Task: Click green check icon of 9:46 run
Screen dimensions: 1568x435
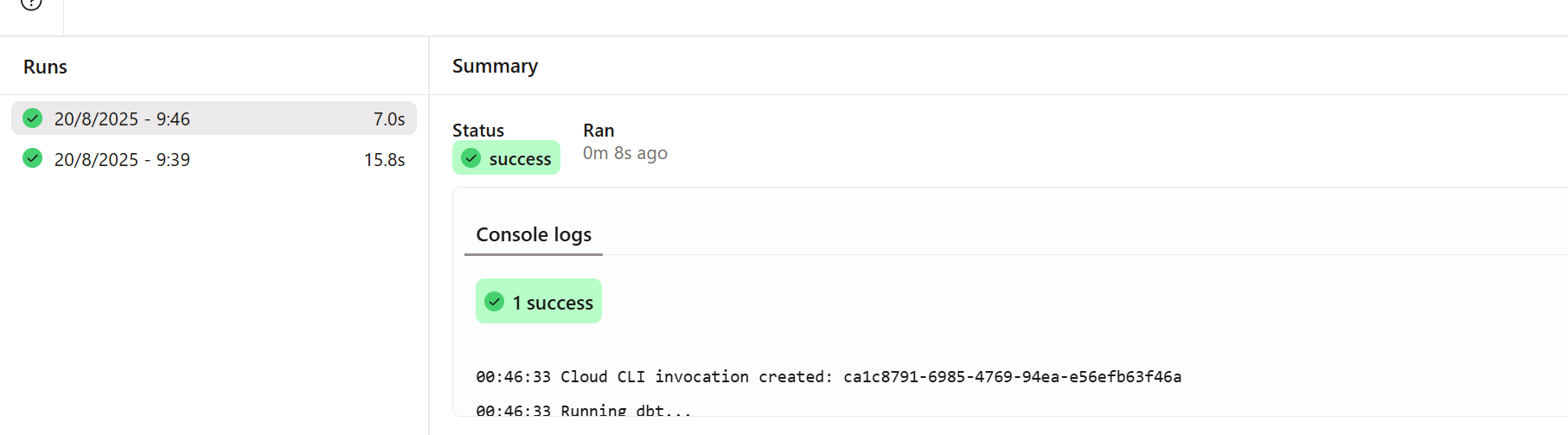Action: 33,118
